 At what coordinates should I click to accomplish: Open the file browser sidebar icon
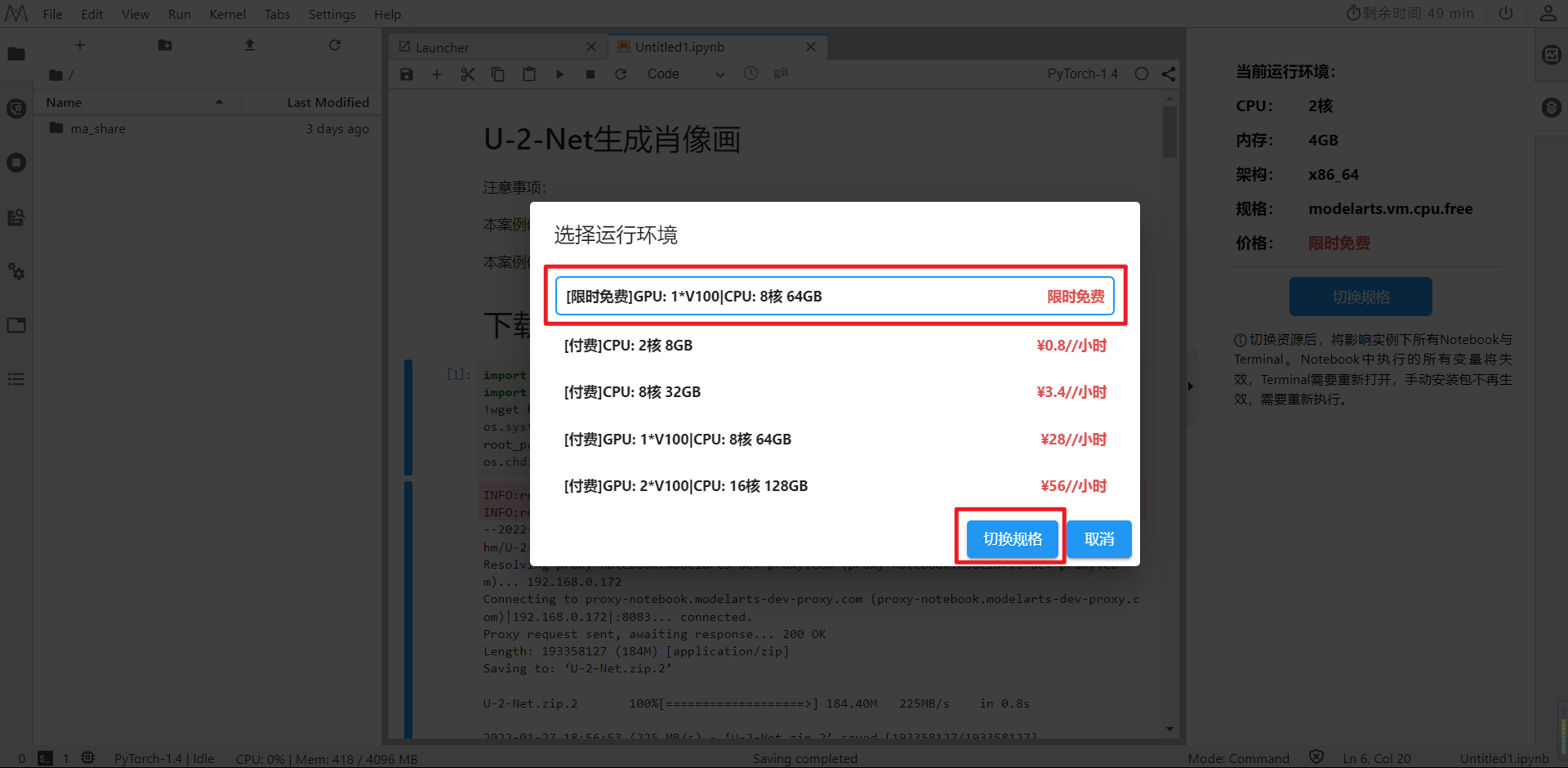click(x=16, y=54)
